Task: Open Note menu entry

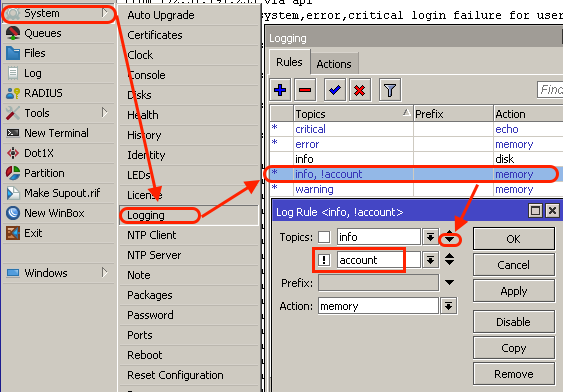Action: pos(189,275)
